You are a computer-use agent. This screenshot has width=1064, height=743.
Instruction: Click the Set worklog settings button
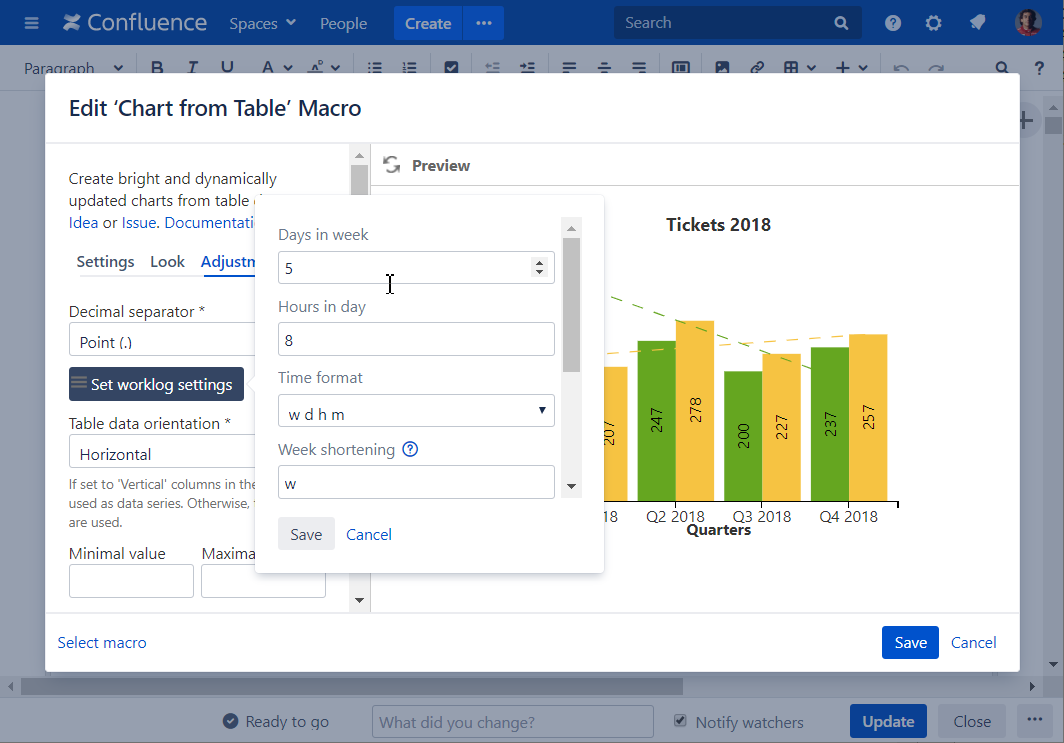156,384
